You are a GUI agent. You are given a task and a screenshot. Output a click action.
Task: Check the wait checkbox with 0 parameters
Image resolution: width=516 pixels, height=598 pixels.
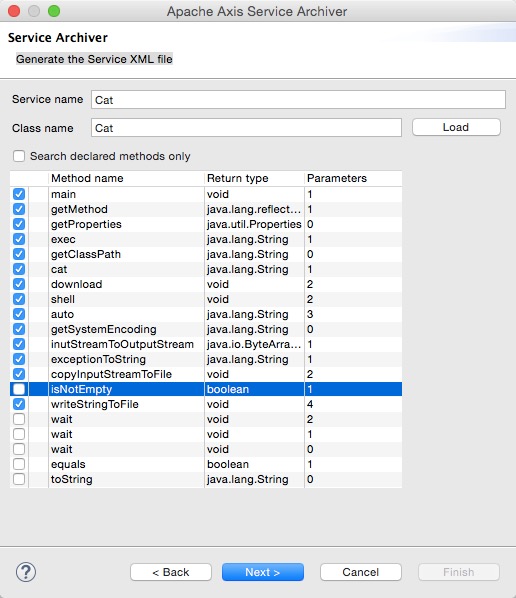click(19, 449)
